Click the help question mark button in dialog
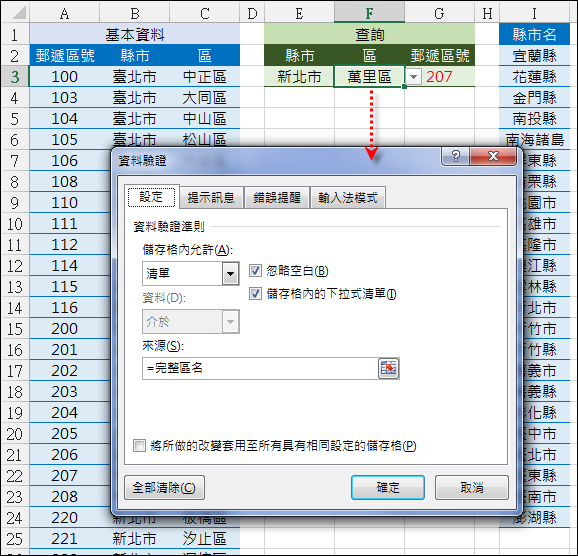 [456, 156]
